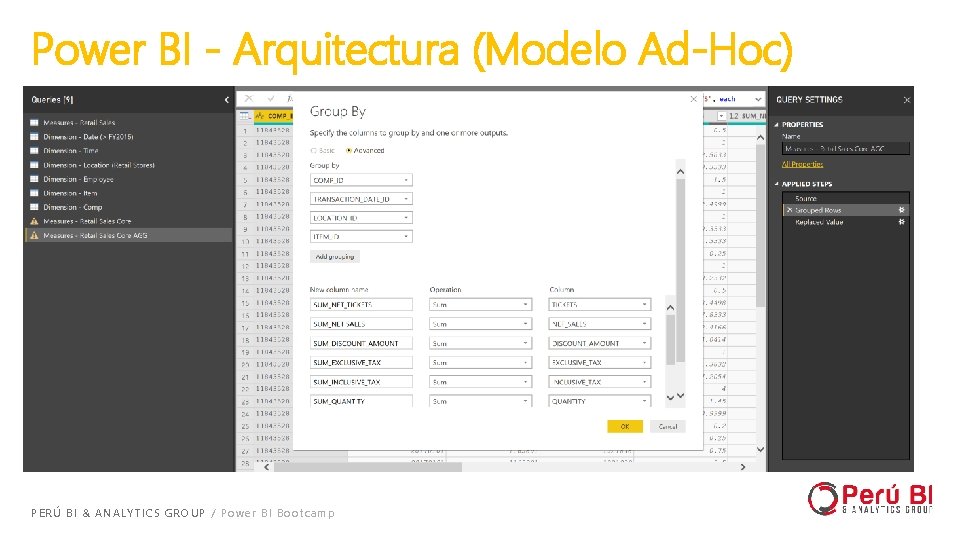The image size is (960, 540).
Task: Open the All Properties link
Action: point(802,164)
